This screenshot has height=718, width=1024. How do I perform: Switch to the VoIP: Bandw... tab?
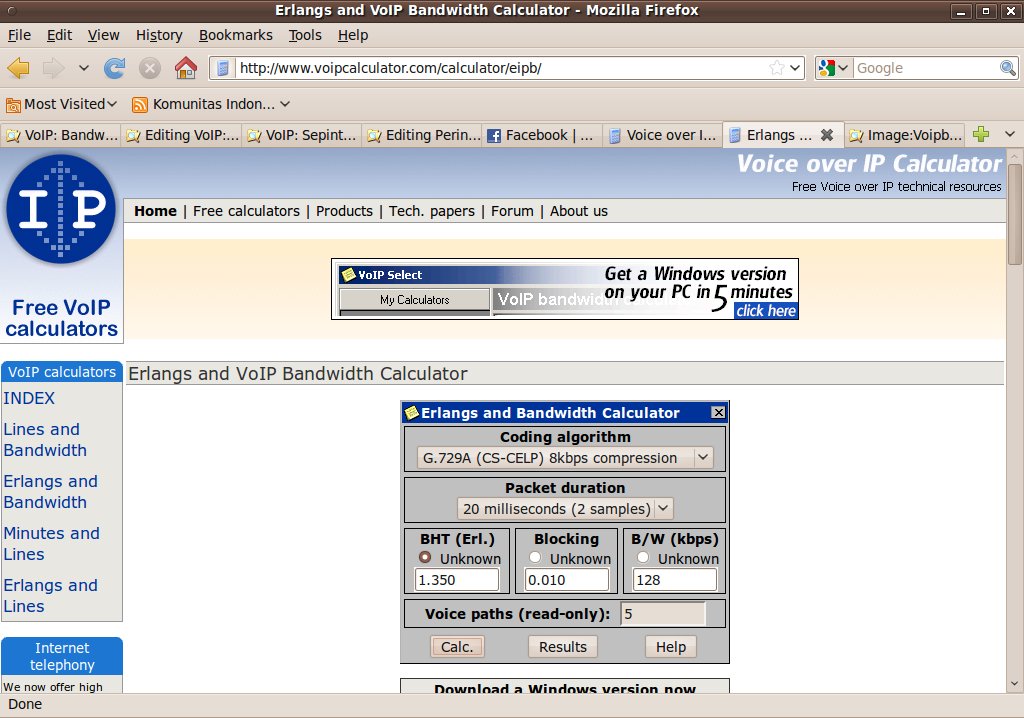[x=61, y=135]
